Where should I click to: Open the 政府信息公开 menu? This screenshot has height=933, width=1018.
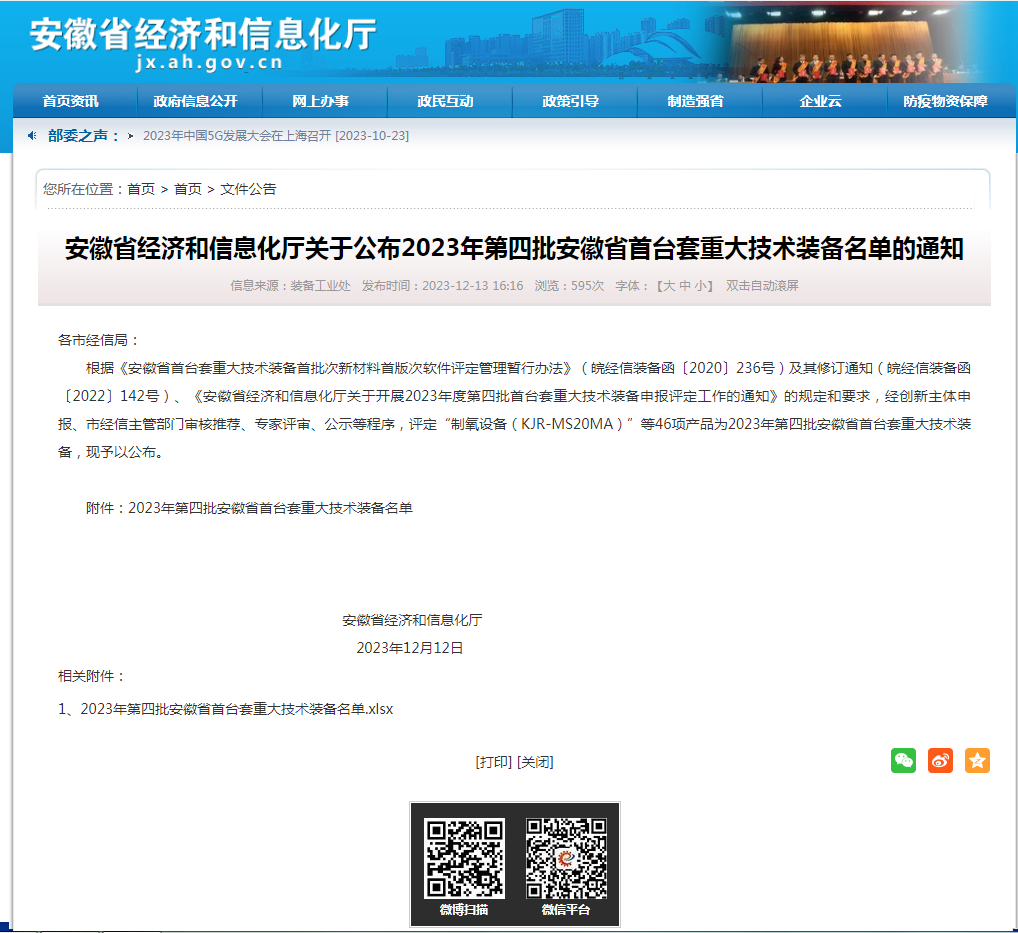coord(195,101)
